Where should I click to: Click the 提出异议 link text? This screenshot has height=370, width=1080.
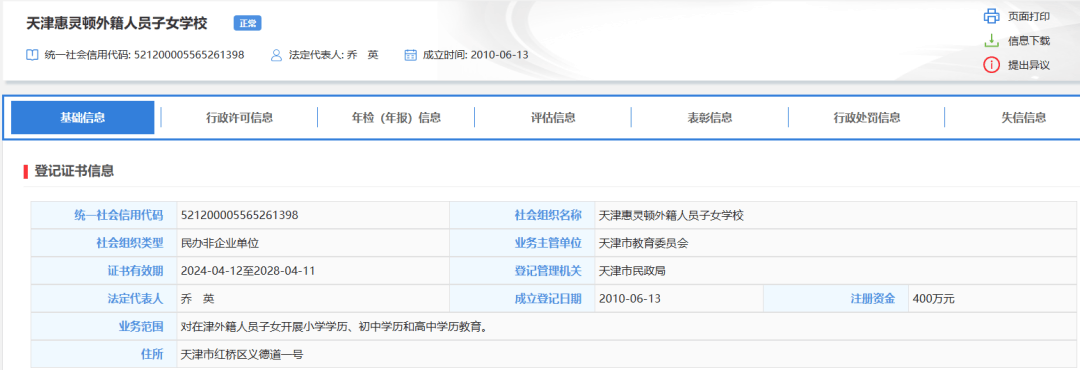(1028, 65)
